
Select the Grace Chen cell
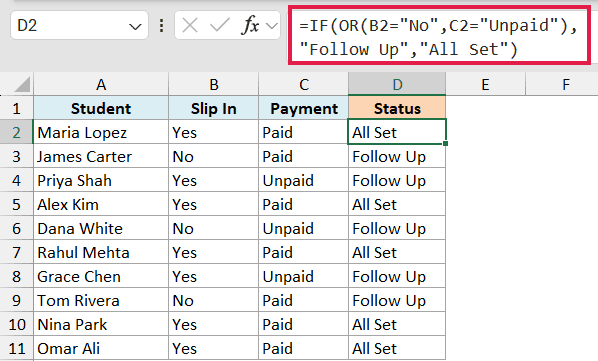pyautogui.click(x=101, y=276)
